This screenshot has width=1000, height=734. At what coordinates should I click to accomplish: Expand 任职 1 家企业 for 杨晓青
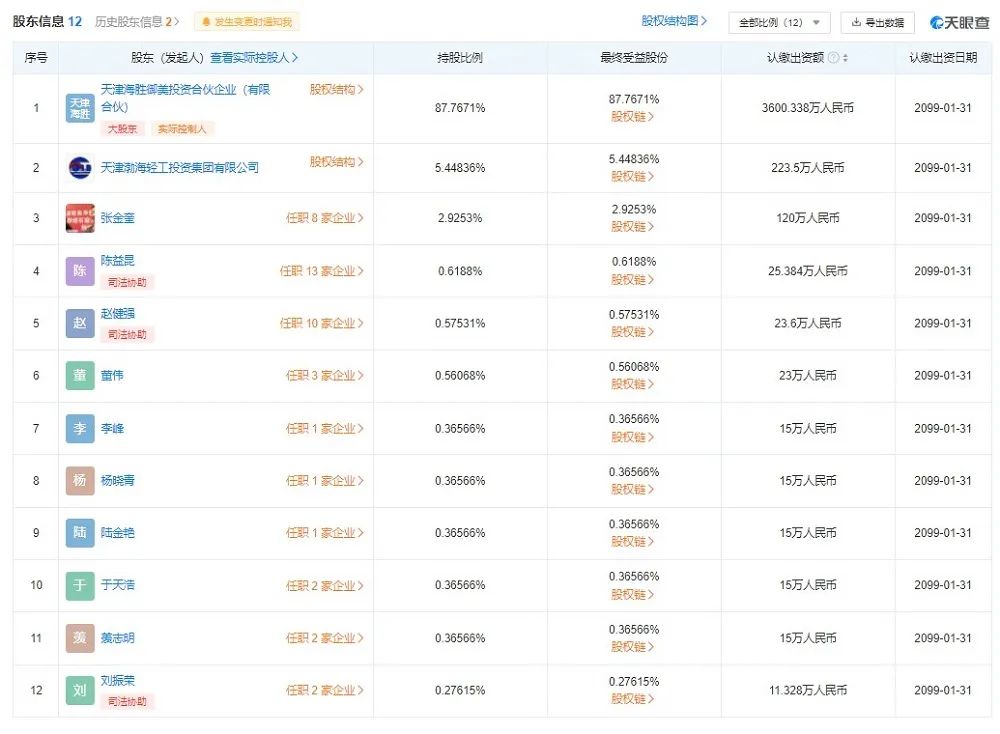click(x=325, y=481)
